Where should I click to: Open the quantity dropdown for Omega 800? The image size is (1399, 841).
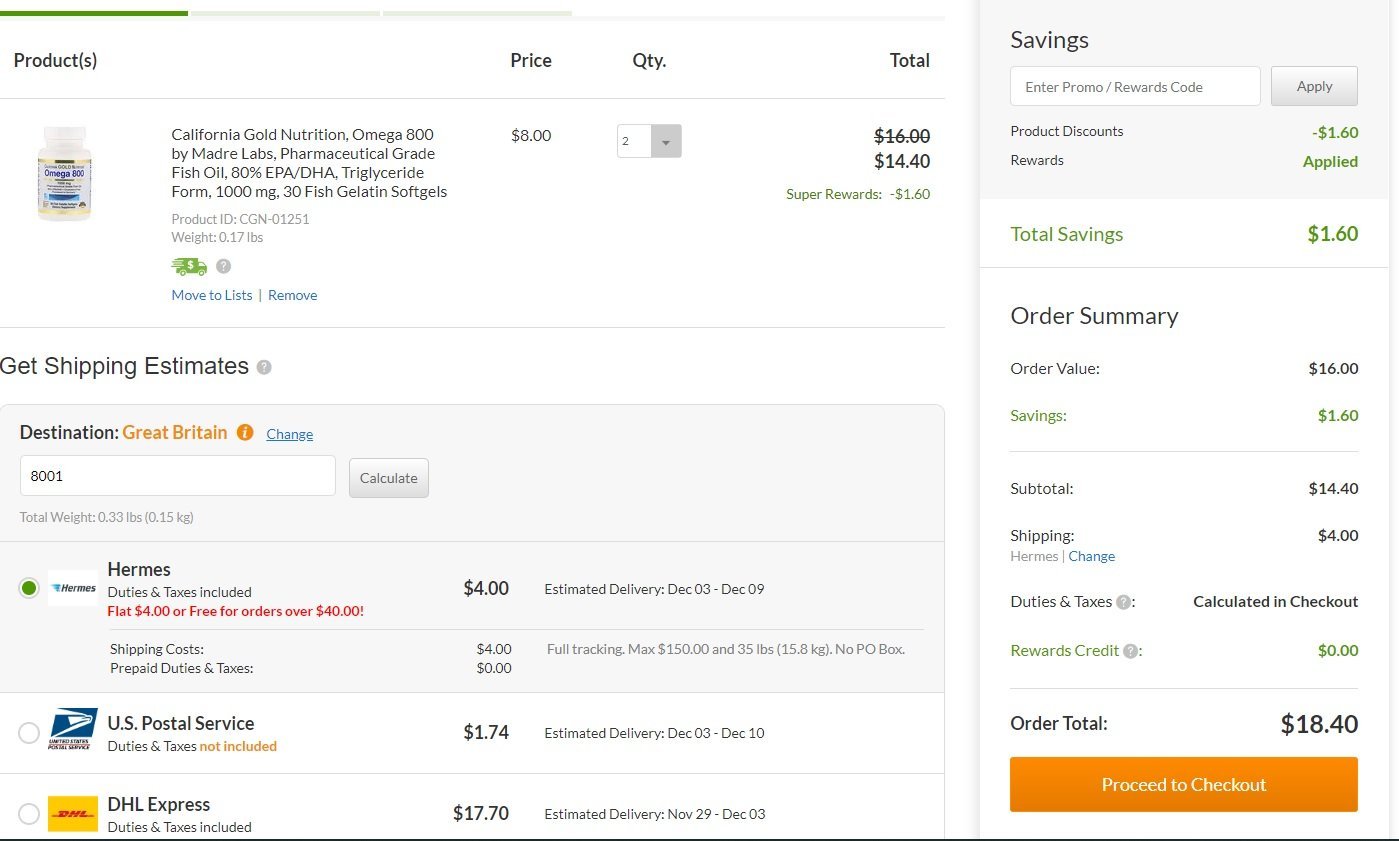tap(666, 141)
